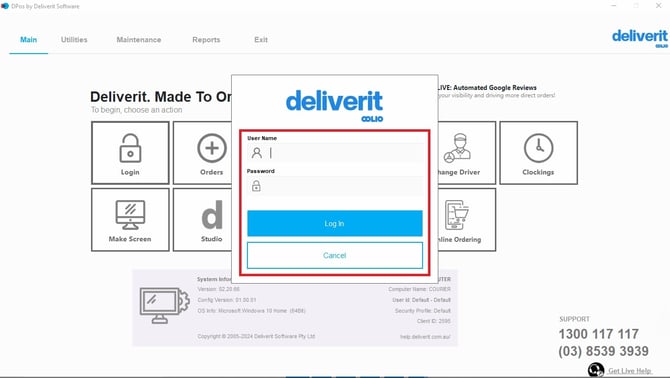Image resolution: width=670 pixels, height=378 pixels.
Task: Focus the Password input field
Action: pos(335,186)
